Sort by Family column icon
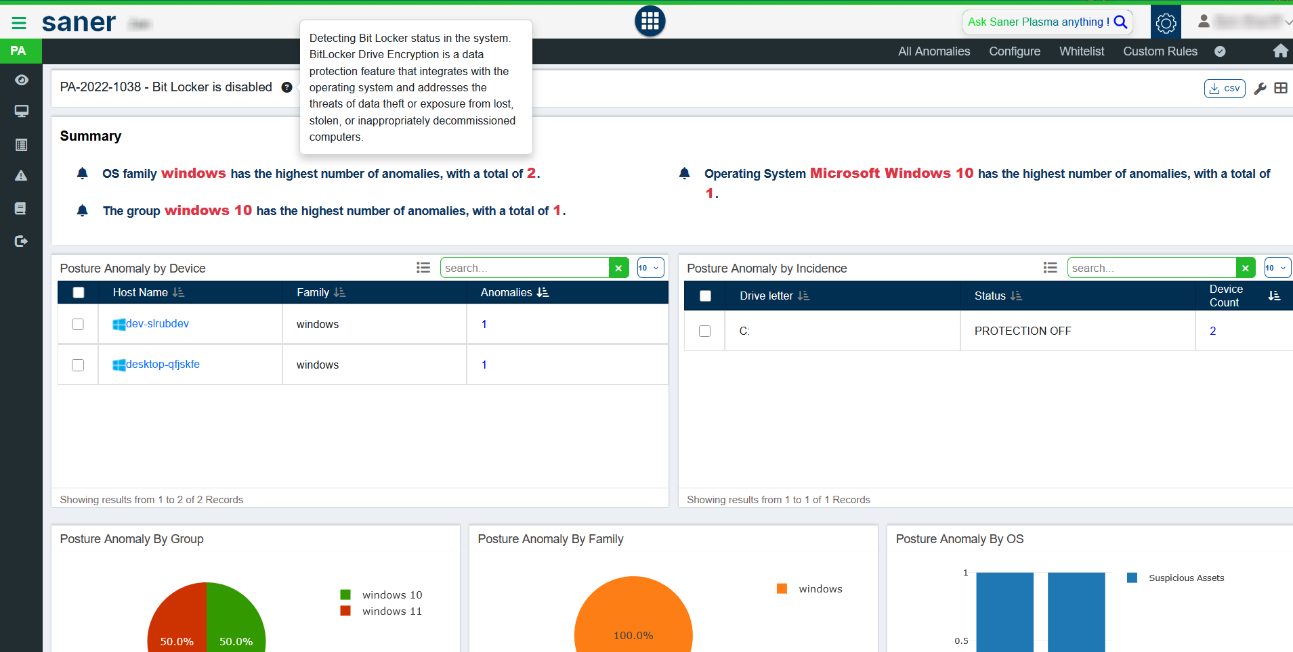This screenshot has height=652, width=1293. (x=340, y=292)
